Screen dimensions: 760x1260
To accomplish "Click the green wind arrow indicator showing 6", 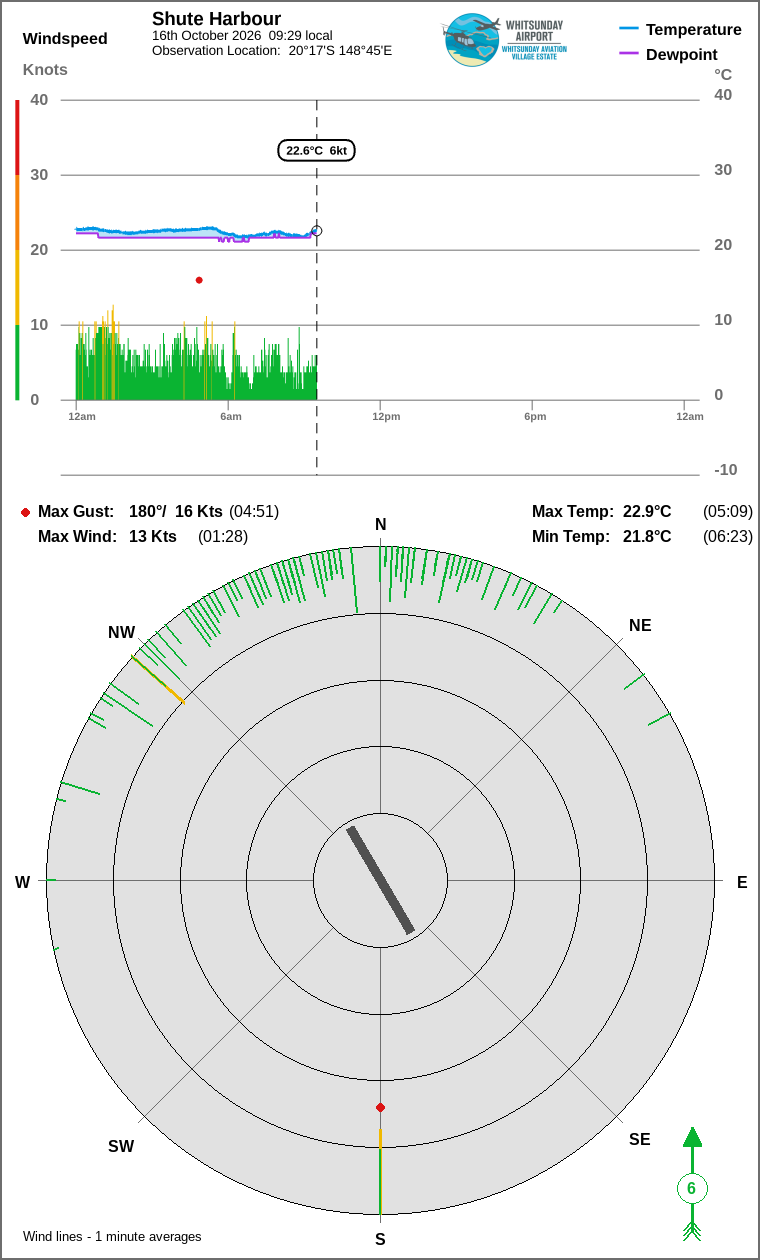I will [691, 1184].
